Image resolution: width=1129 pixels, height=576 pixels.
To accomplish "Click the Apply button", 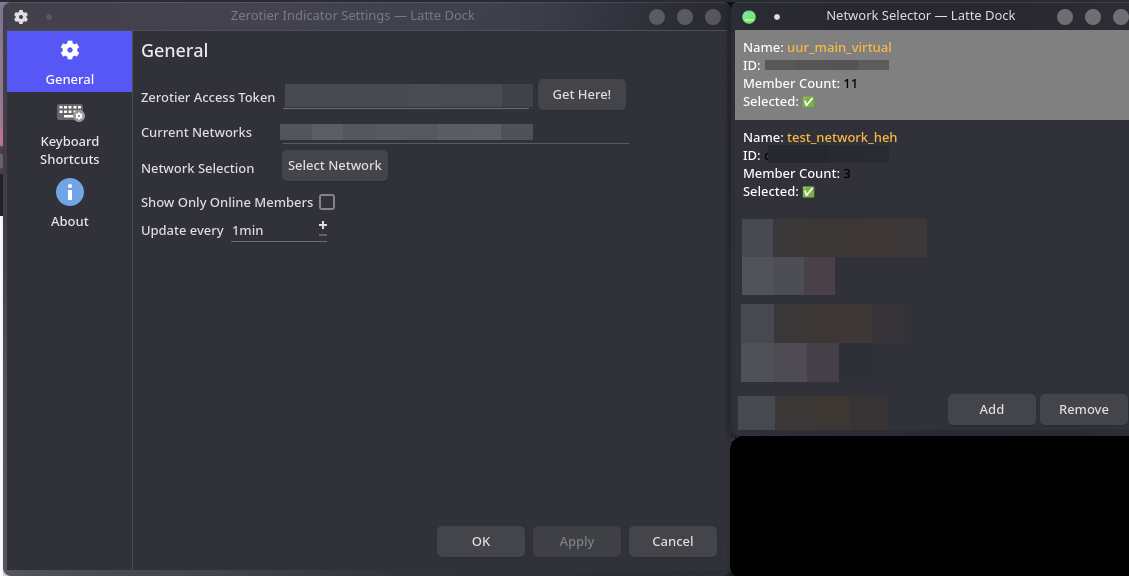I will click(x=577, y=541).
